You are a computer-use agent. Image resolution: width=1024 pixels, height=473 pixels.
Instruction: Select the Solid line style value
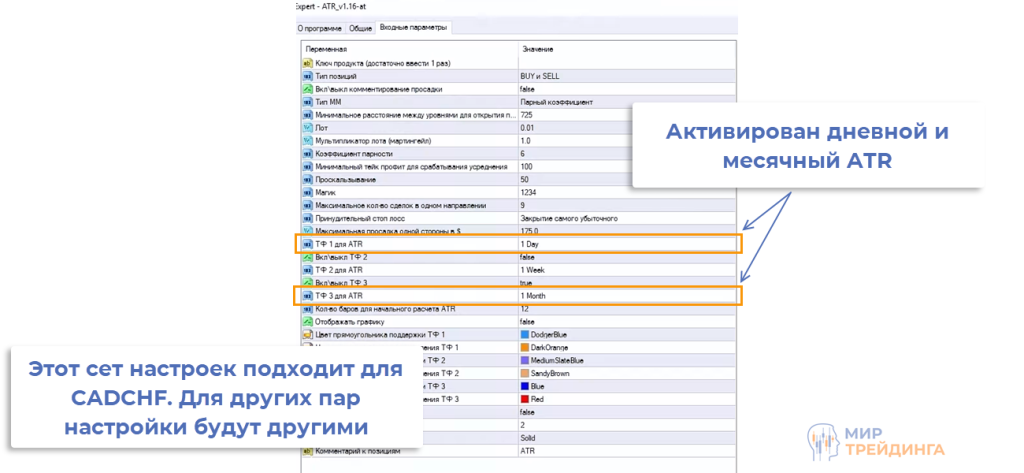[526, 438]
